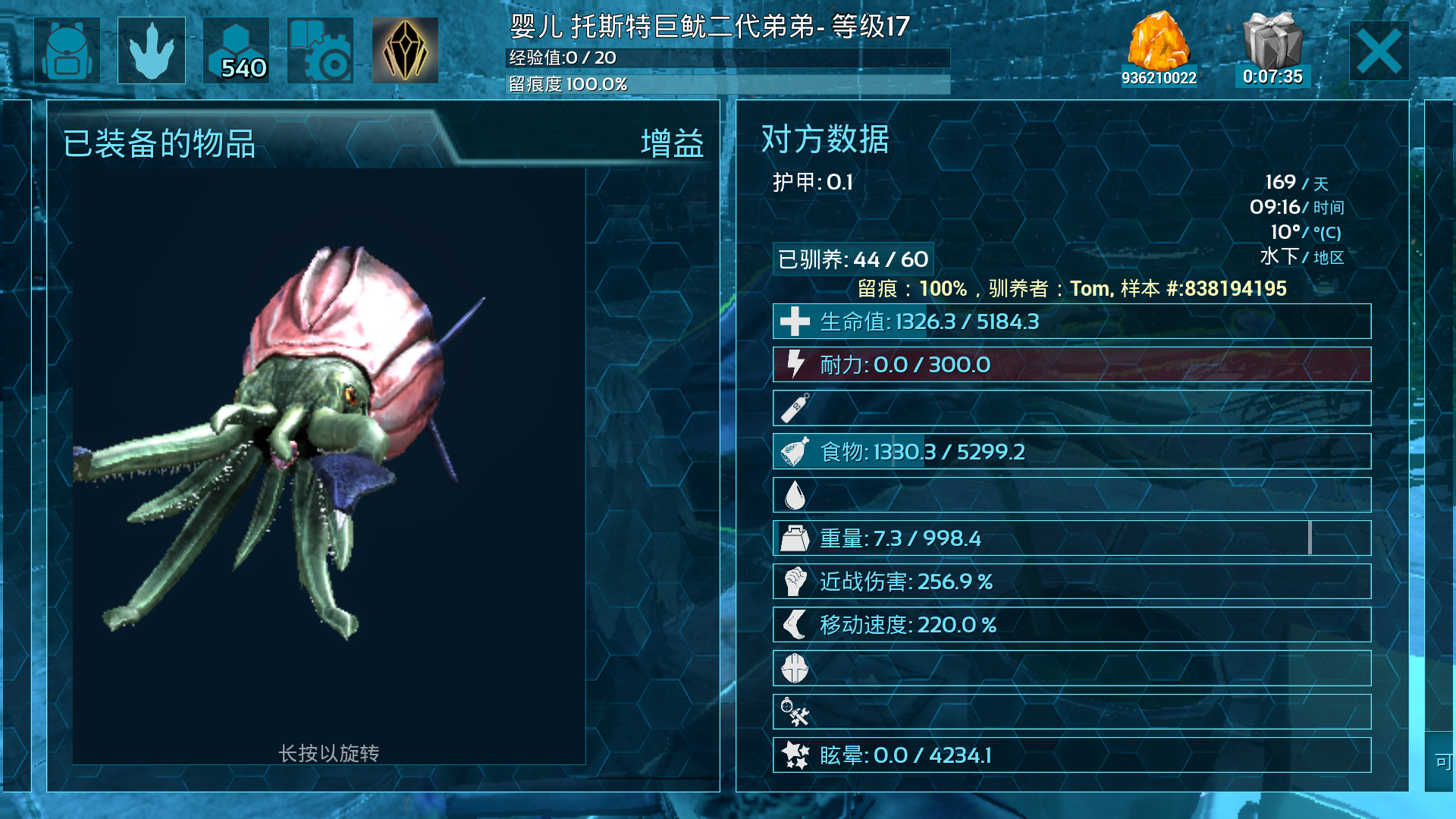
Task: Select the 重量 weight stat row
Action: pos(1072,538)
